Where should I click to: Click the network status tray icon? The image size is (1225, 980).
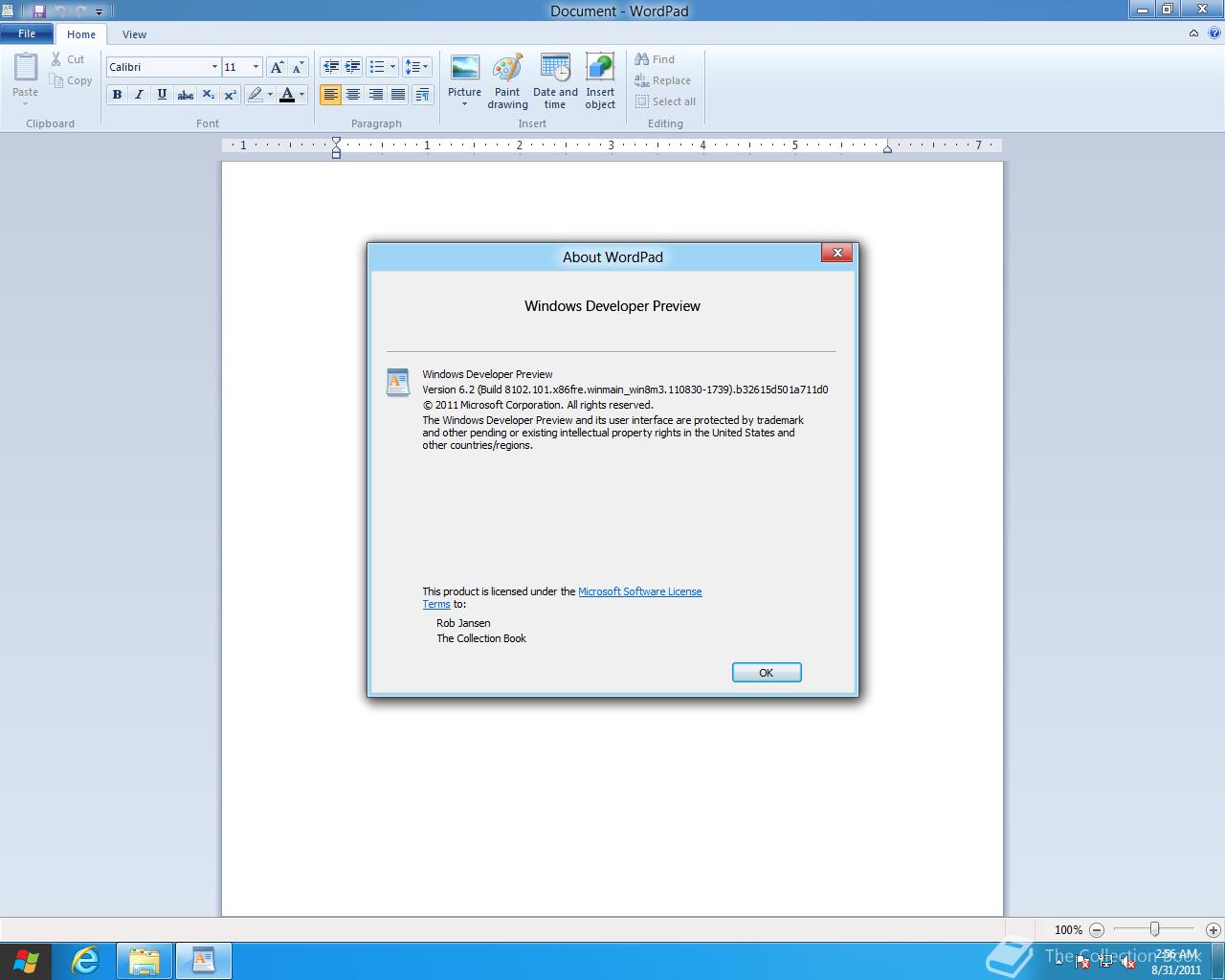point(1105,963)
